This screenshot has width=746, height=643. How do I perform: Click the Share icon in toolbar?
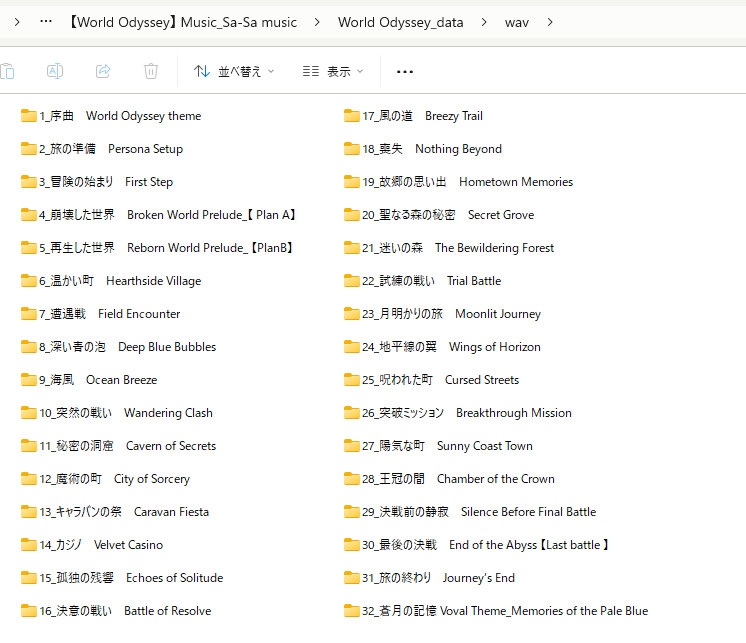(x=103, y=71)
